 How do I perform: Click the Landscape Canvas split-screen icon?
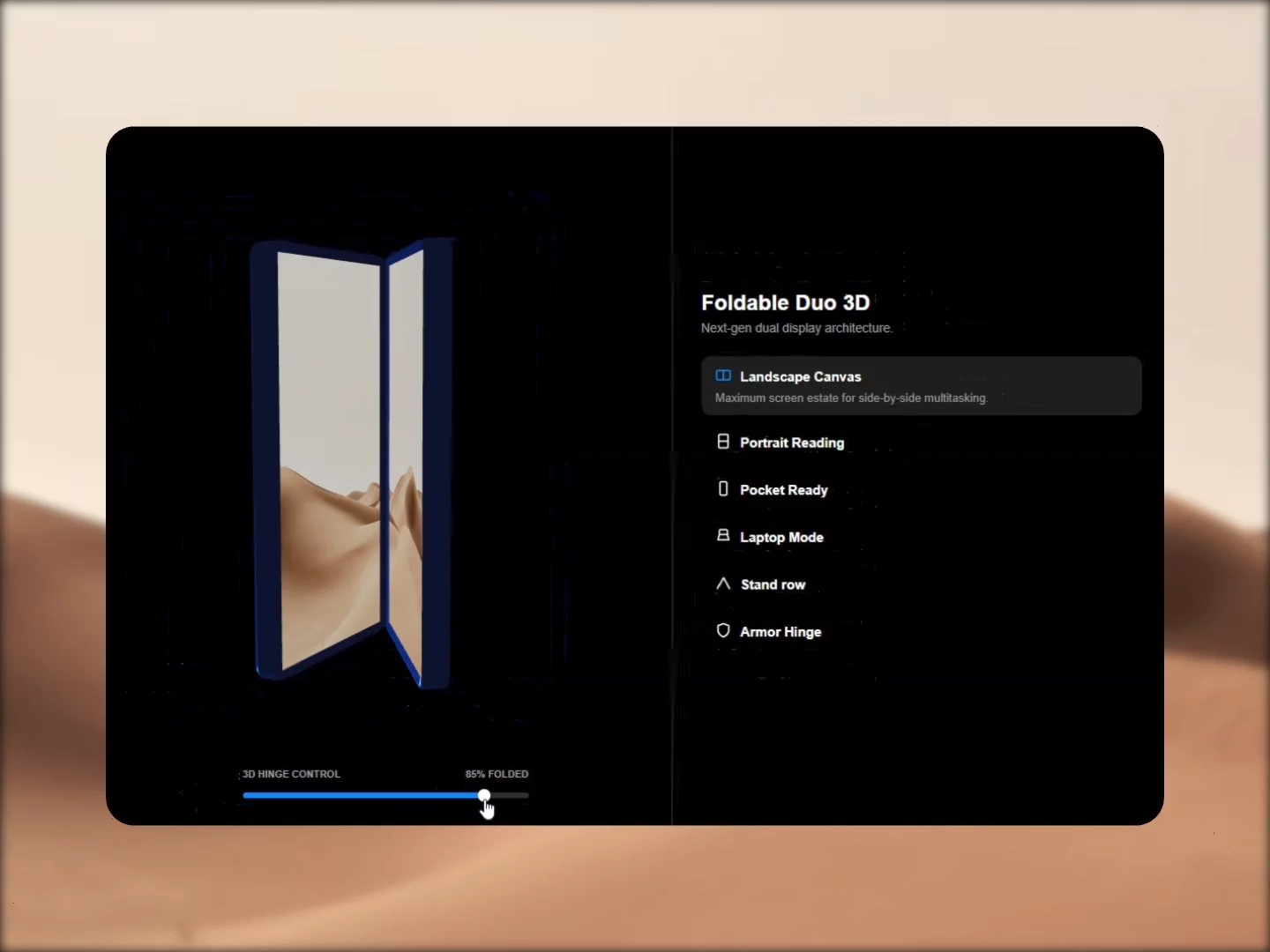723,376
